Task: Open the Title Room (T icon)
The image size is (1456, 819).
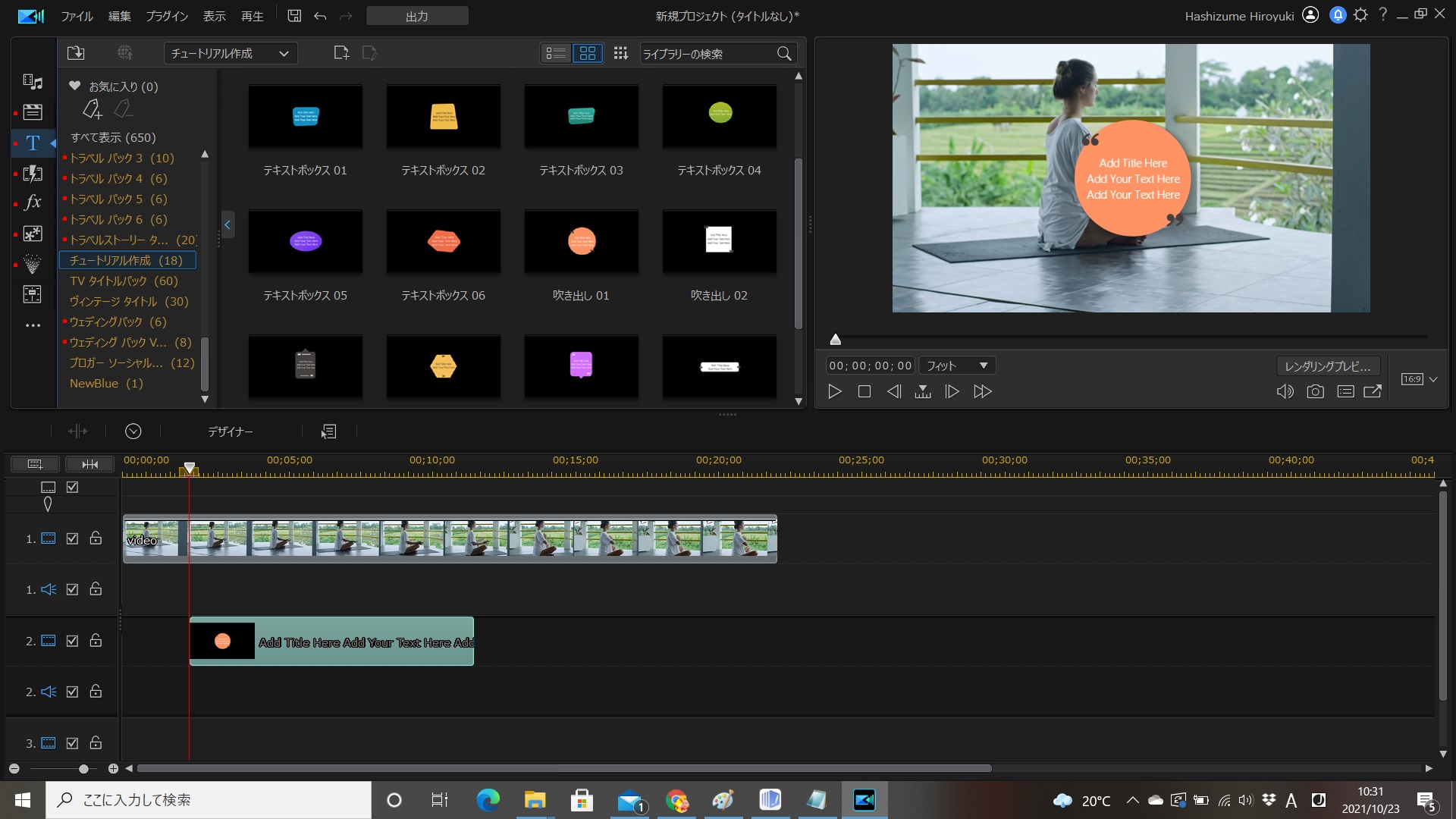Action: coord(33,143)
